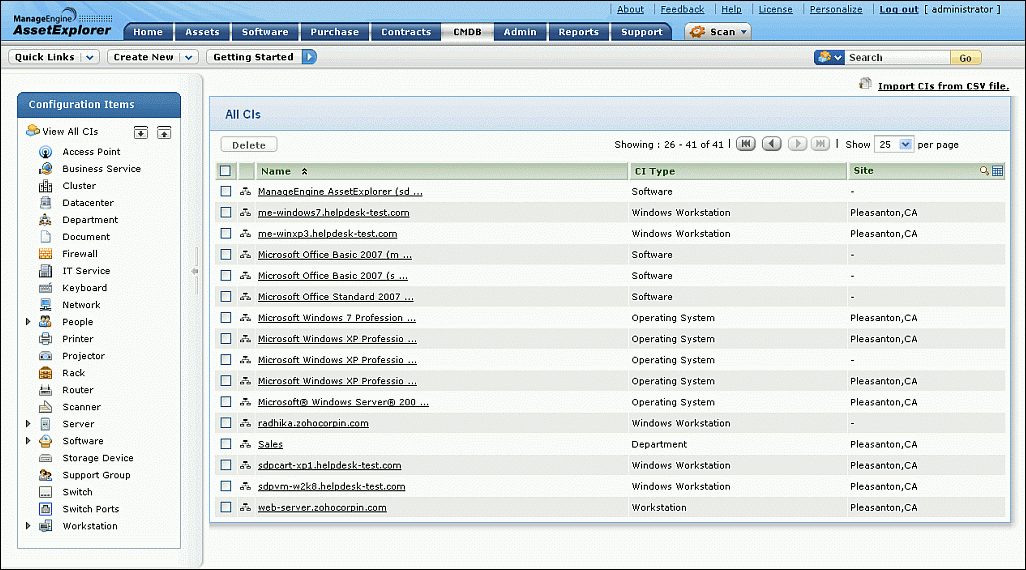
Task: Click into the Search input field
Action: coord(896,58)
